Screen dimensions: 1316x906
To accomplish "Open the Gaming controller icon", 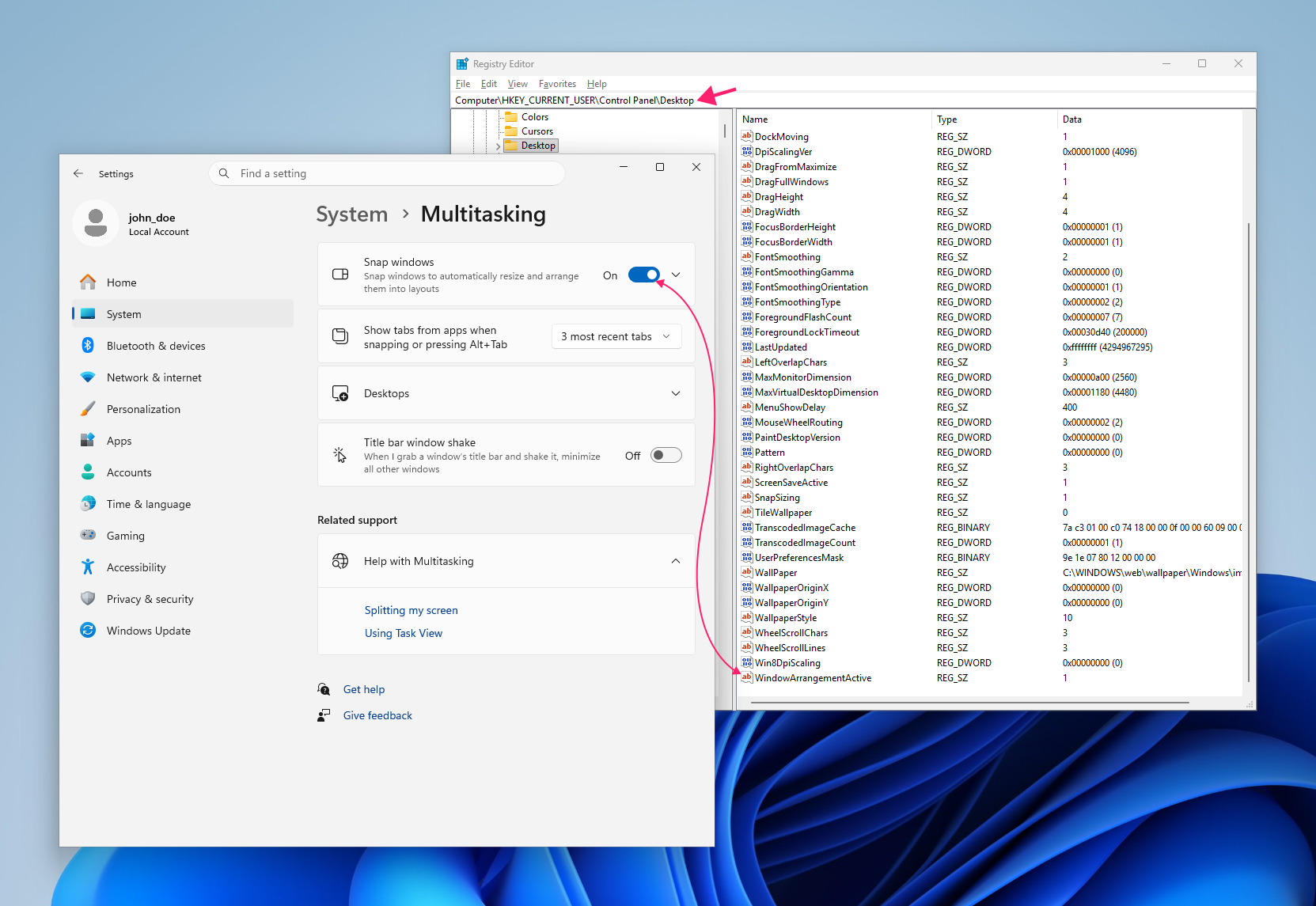I will point(88,536).
